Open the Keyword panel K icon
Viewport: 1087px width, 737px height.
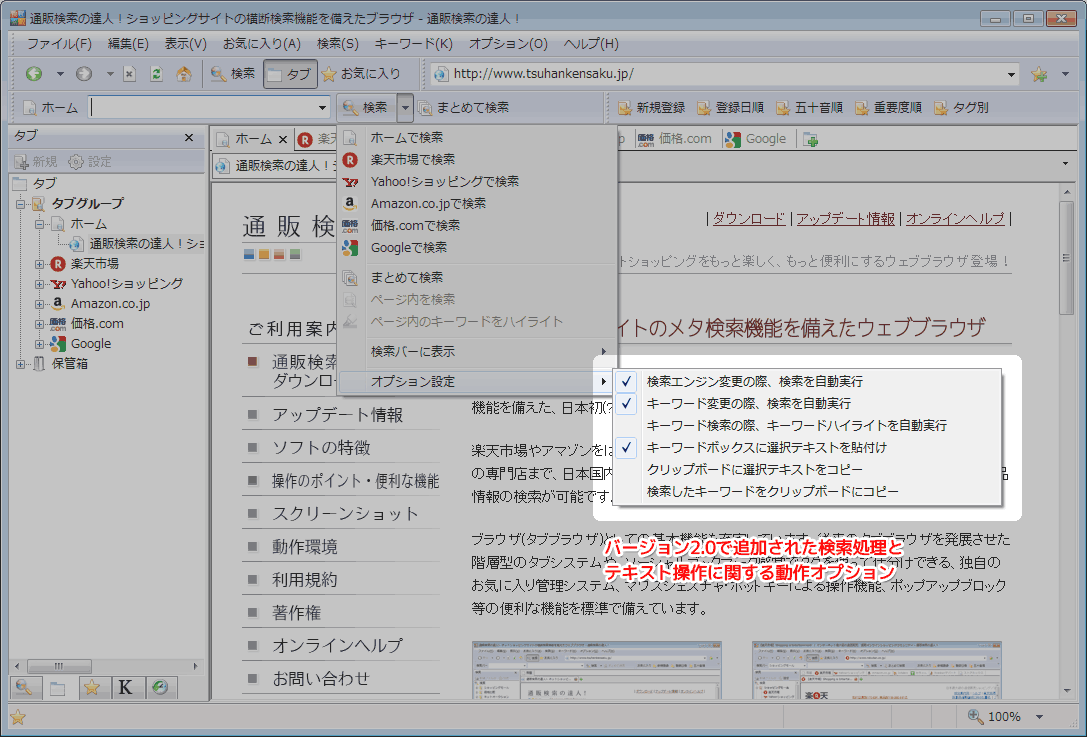tap(125, 687)
